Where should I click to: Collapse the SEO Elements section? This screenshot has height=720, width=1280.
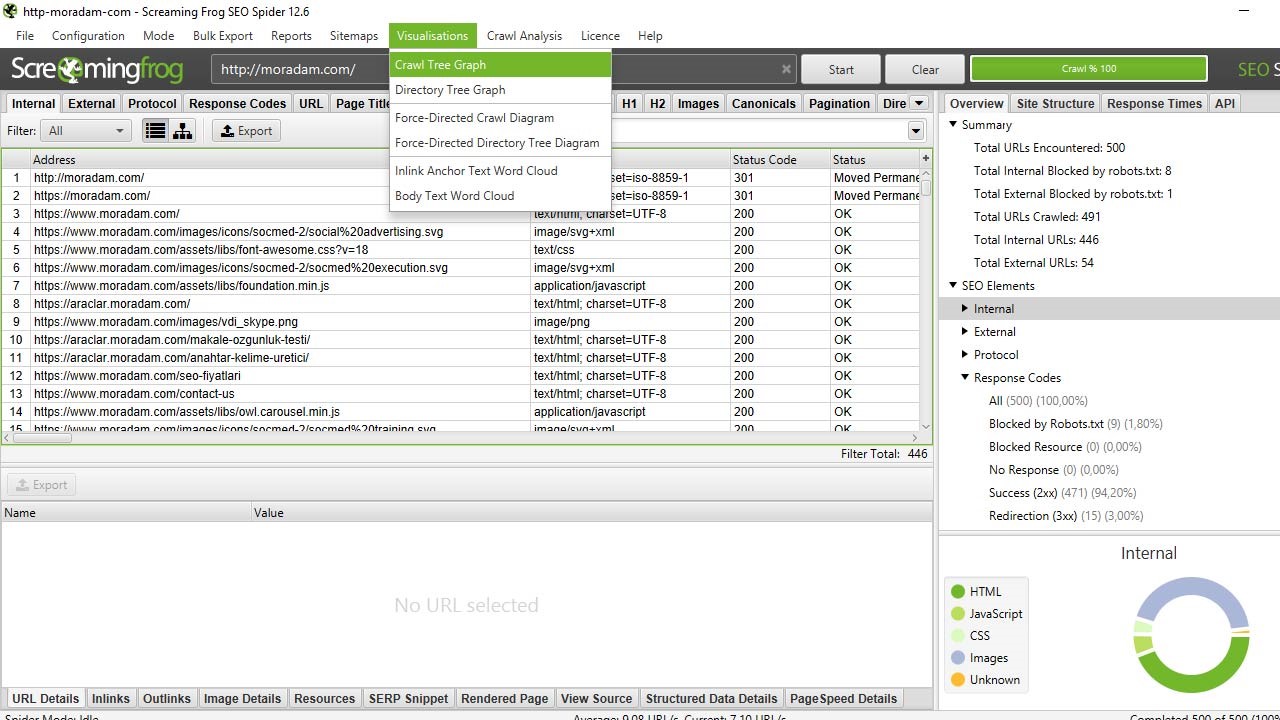(x=954, y=286)
